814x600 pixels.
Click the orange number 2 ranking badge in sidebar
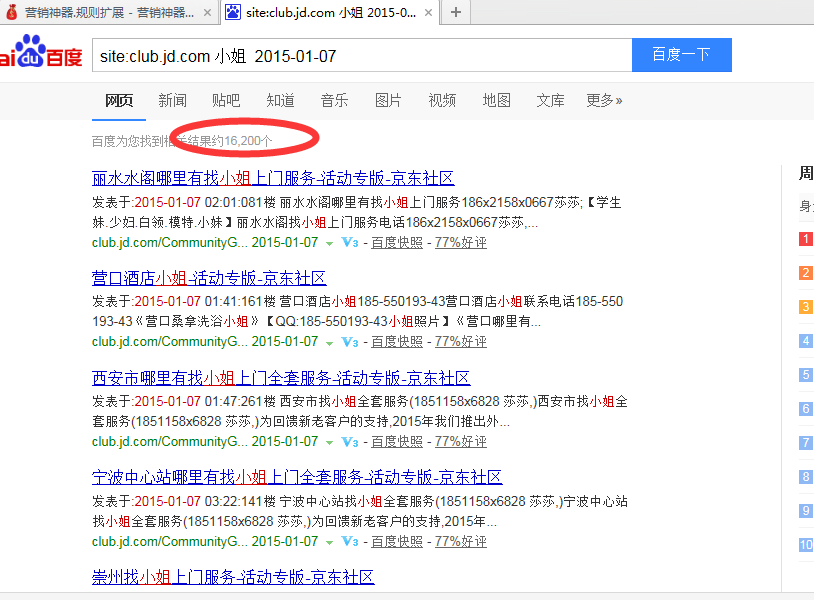805,272
